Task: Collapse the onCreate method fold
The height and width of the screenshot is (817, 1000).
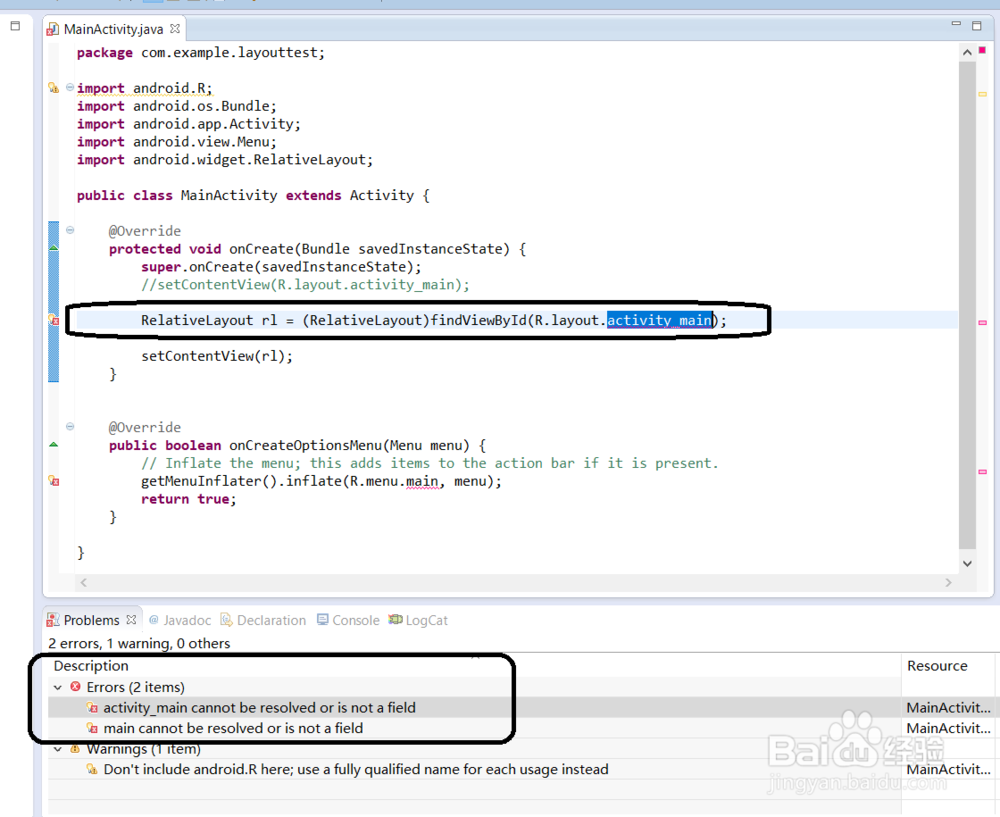Action: pos(70,230)
